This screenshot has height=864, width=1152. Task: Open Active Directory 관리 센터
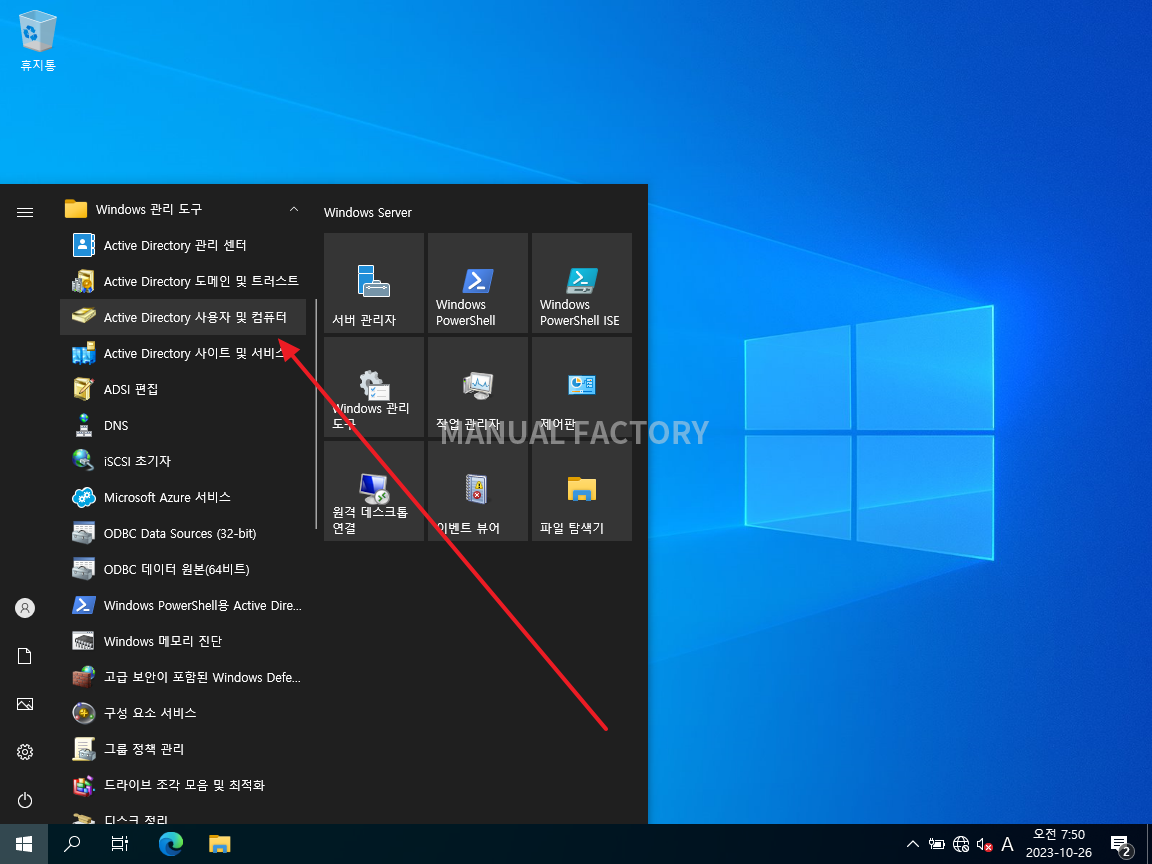click(183, 245)
